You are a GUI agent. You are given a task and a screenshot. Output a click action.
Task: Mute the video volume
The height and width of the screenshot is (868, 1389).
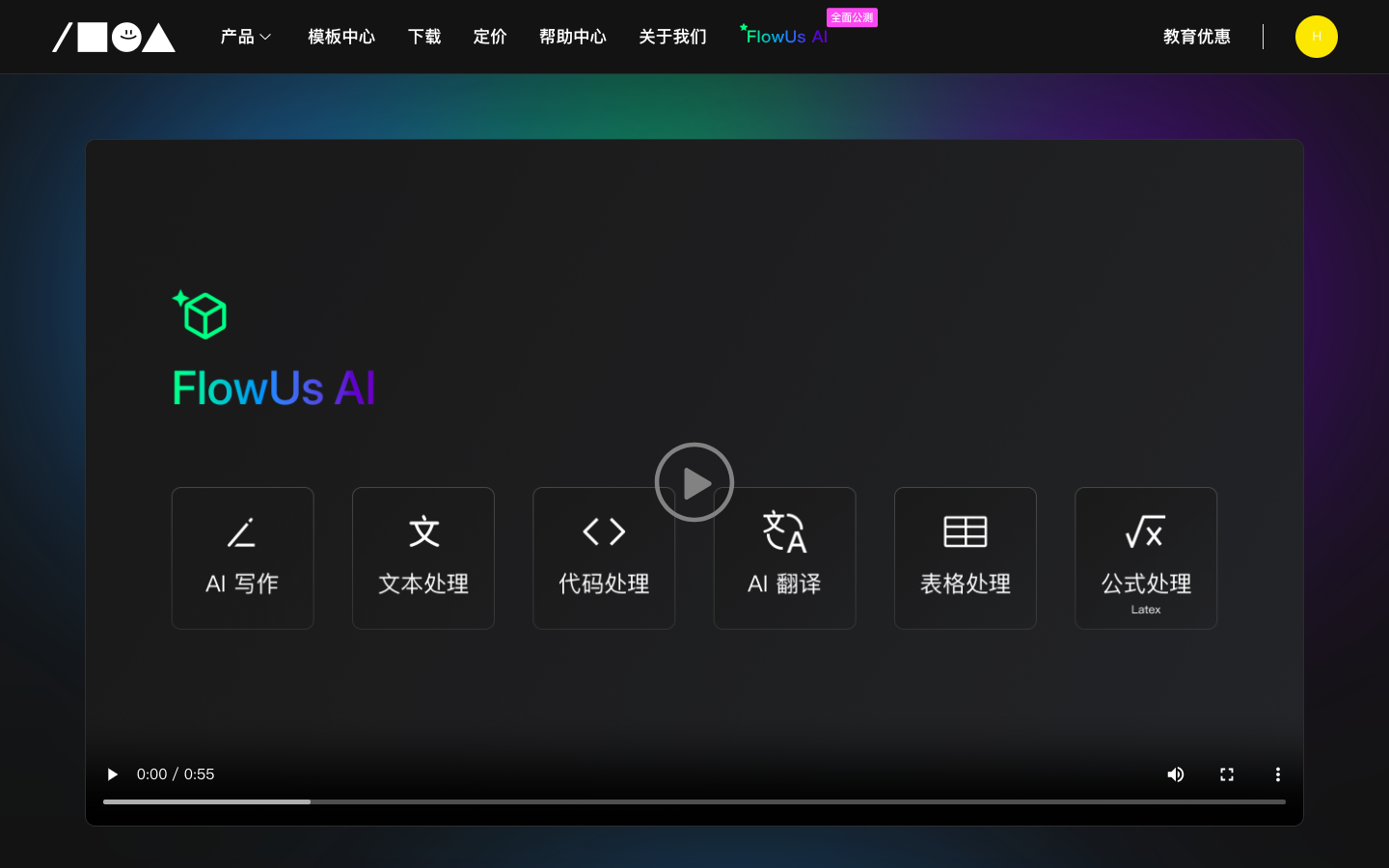(1176, 774)
